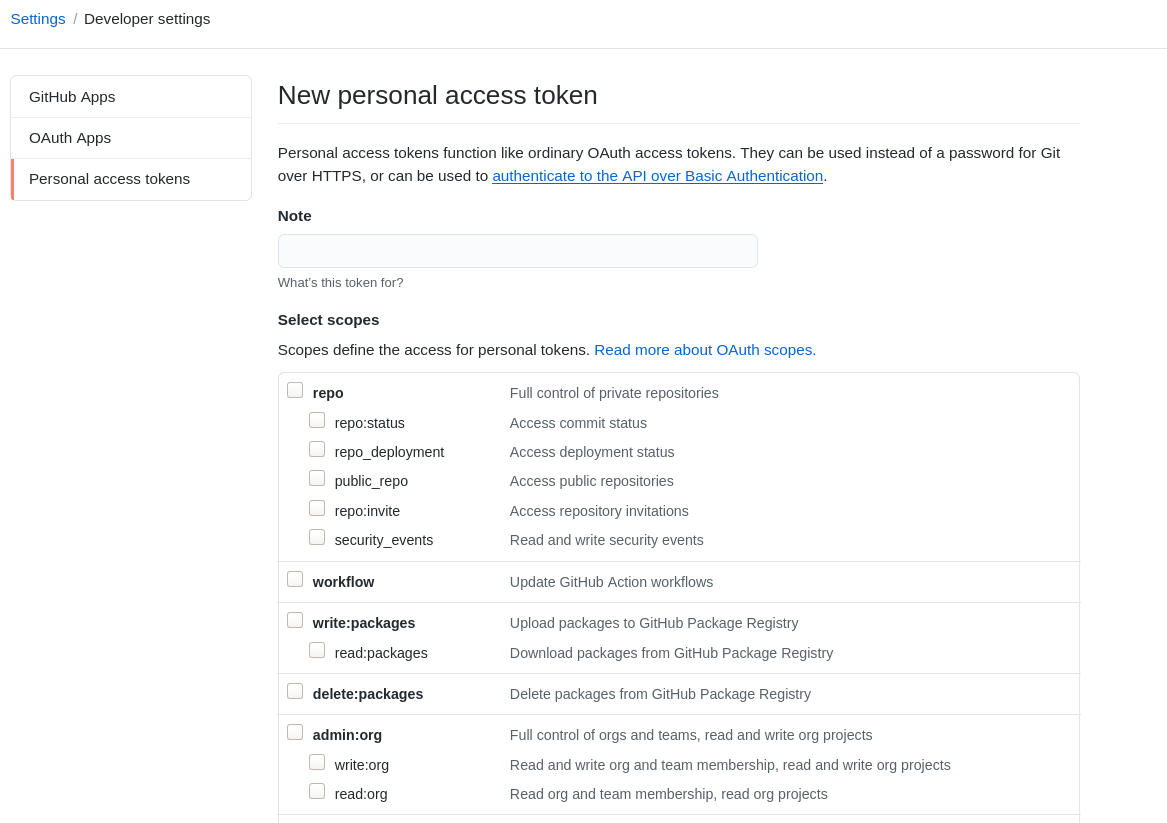The width and height of the screenshot is (1167, 823).
Task: Open GitHub Apps in sidebar
Action: coord(72,97)
